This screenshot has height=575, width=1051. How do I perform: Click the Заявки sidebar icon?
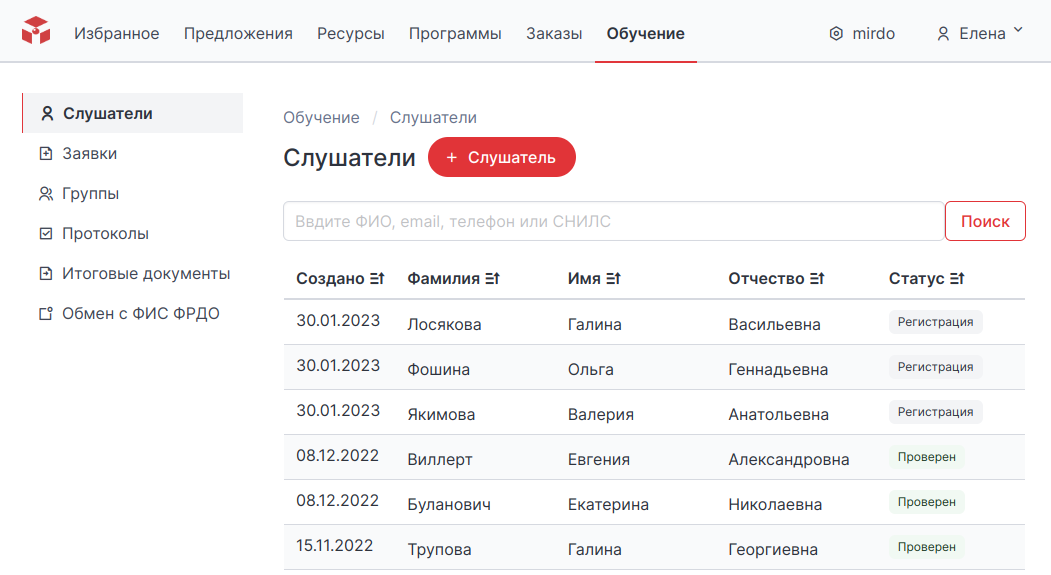(45, 154)
